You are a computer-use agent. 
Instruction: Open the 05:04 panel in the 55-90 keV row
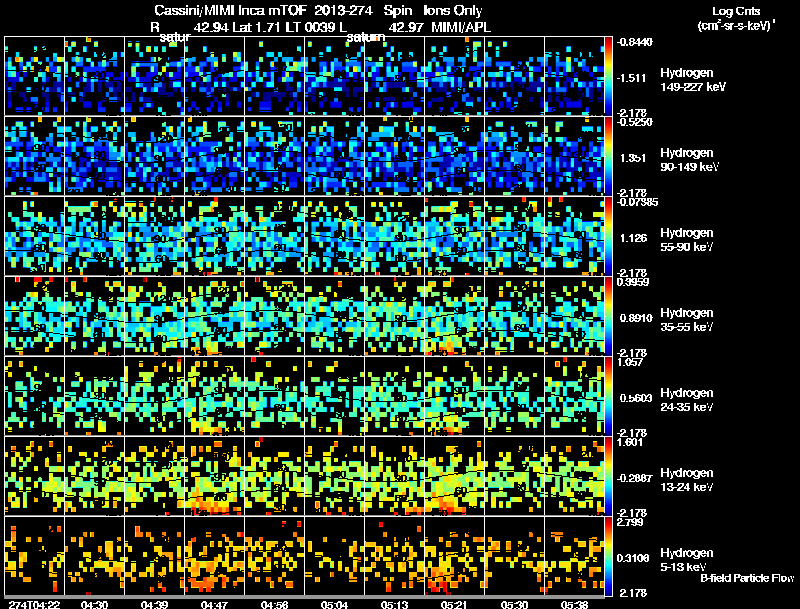(335, 236)
